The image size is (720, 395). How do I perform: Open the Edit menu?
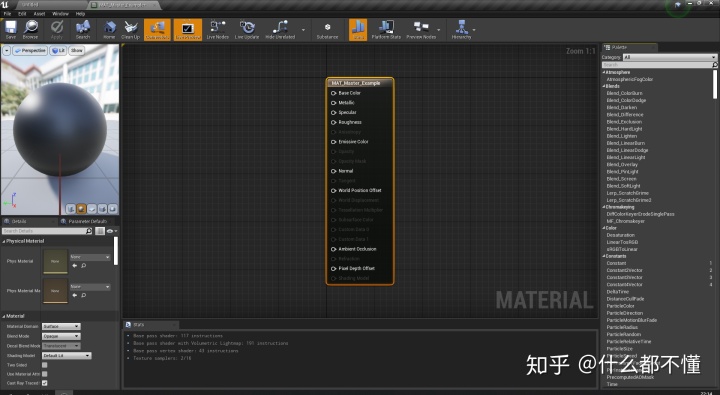coord(22,14)
